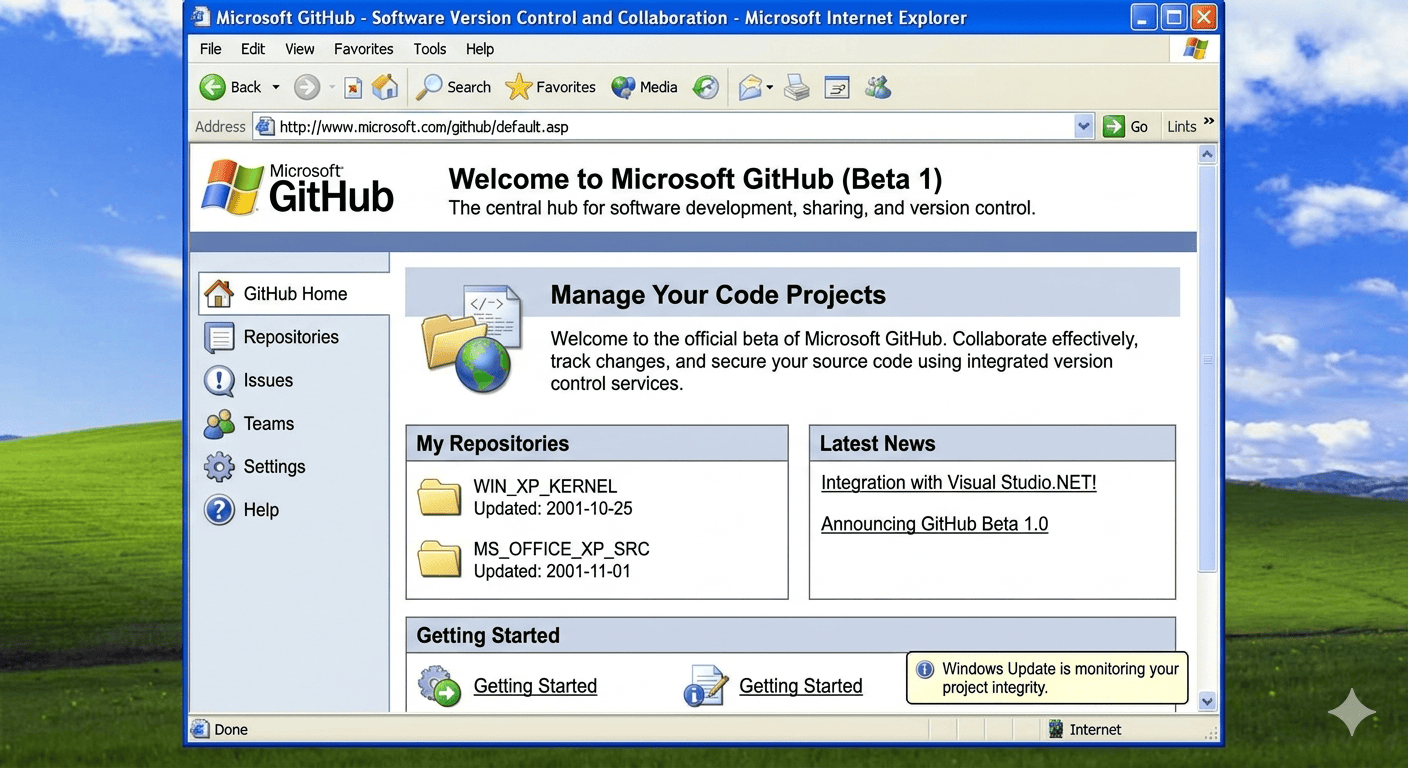
Task: Click the Windows Update info balloon icon
Action: [925, 670]
